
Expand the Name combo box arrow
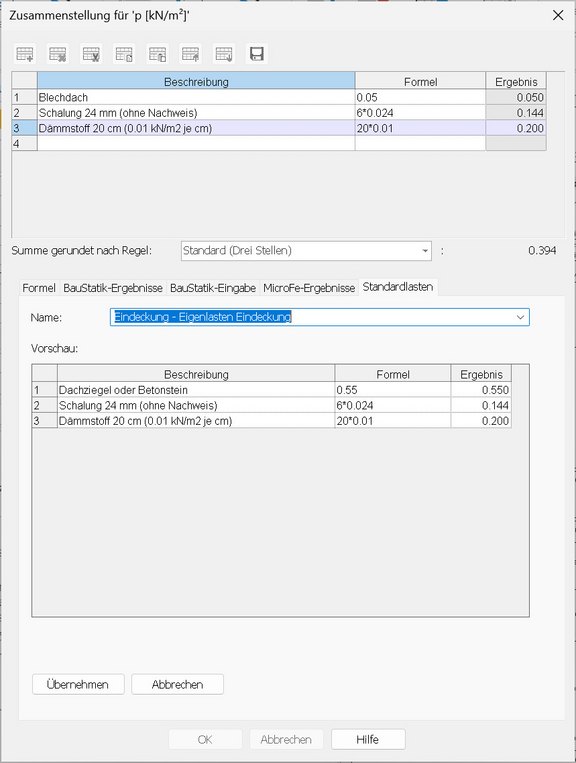[520, 317]
